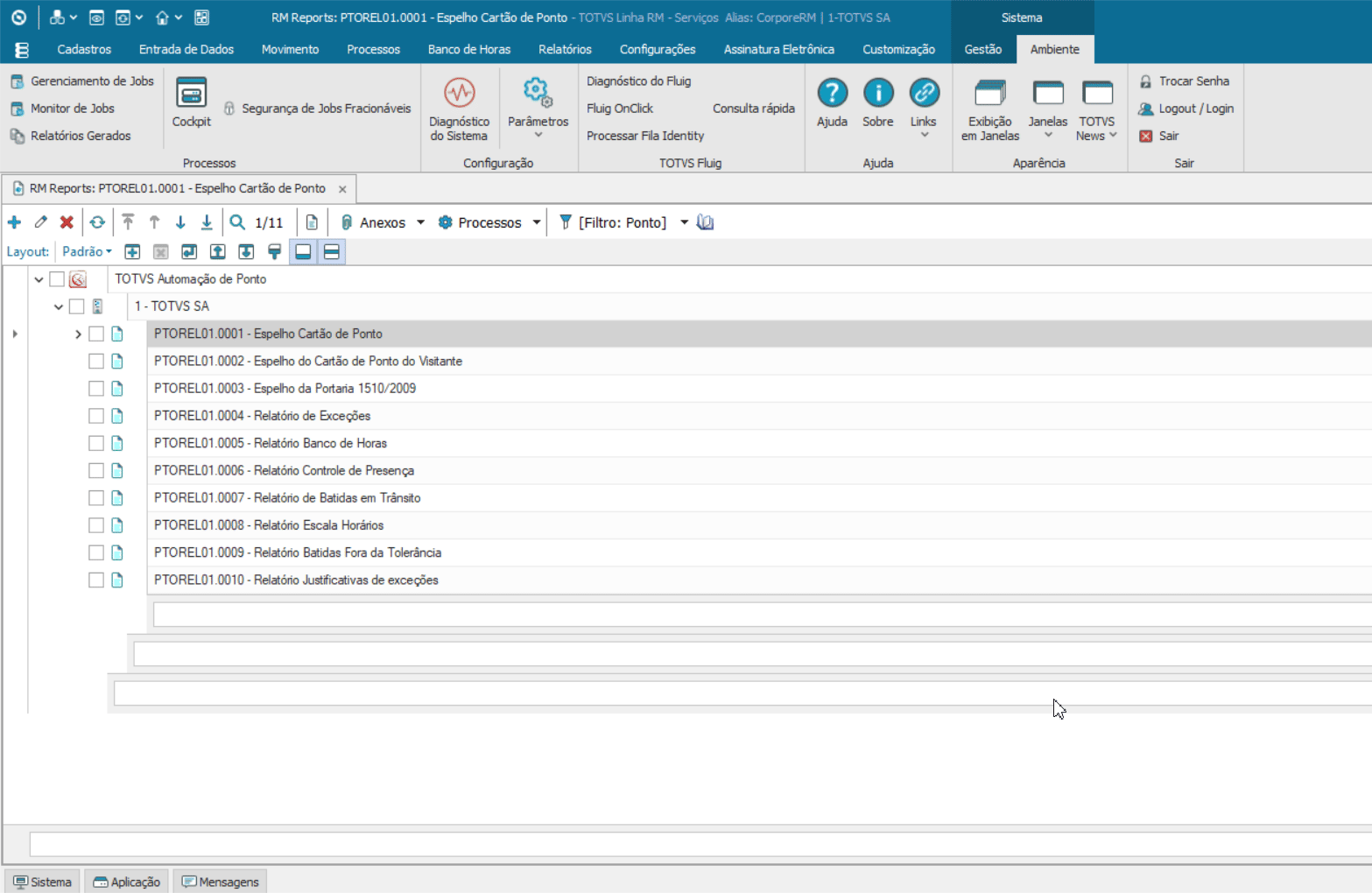
Task: Go to next record down arrow
Action: (x=180, y=222)
